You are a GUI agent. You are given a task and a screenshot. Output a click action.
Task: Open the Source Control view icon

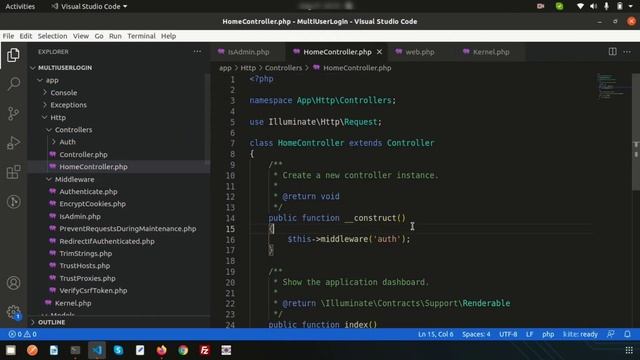pyautogui.click(x=13, y=113)
